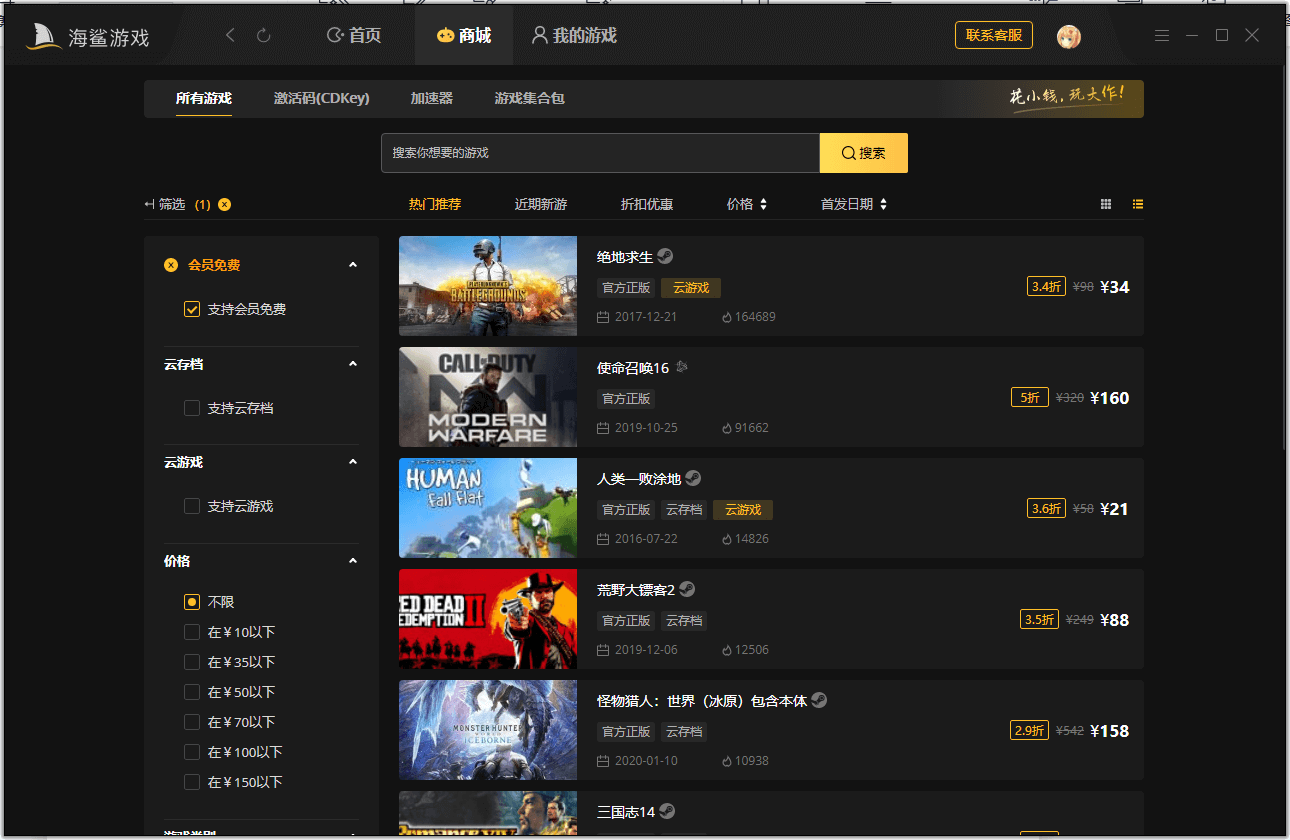Click the page refresh icon

(x=263, y=33)
